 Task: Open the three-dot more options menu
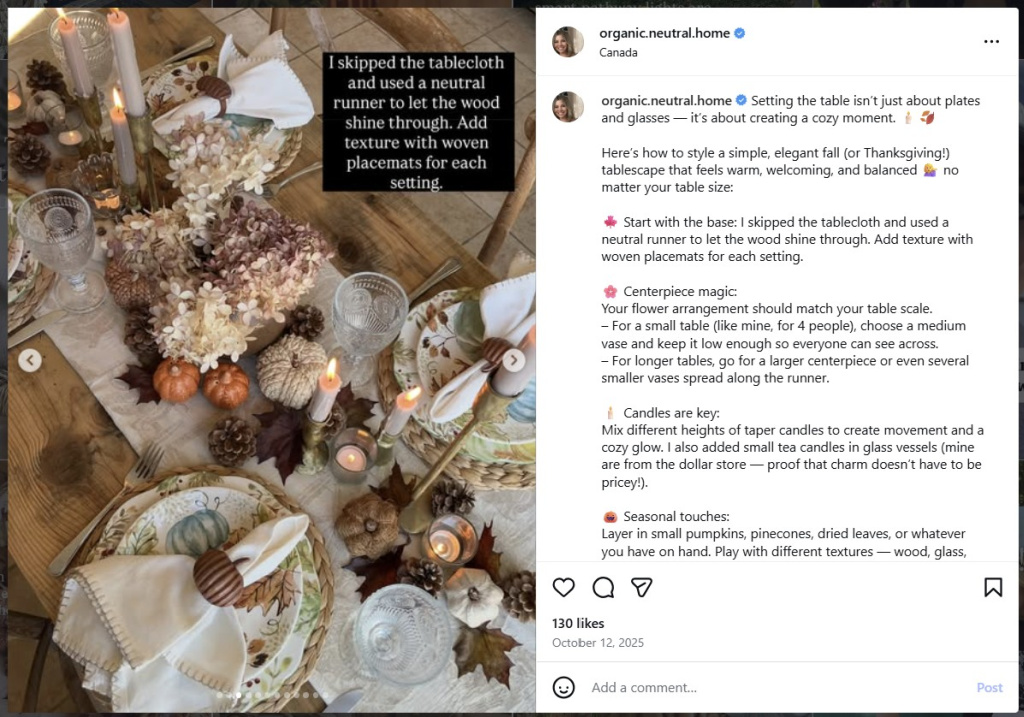pyautogui.click(x=991, y=42)
